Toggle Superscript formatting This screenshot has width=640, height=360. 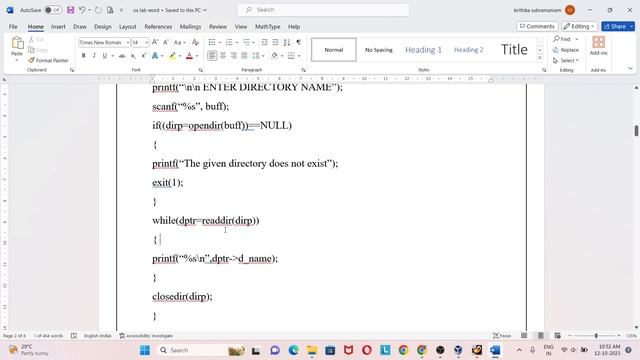(144, 56)
